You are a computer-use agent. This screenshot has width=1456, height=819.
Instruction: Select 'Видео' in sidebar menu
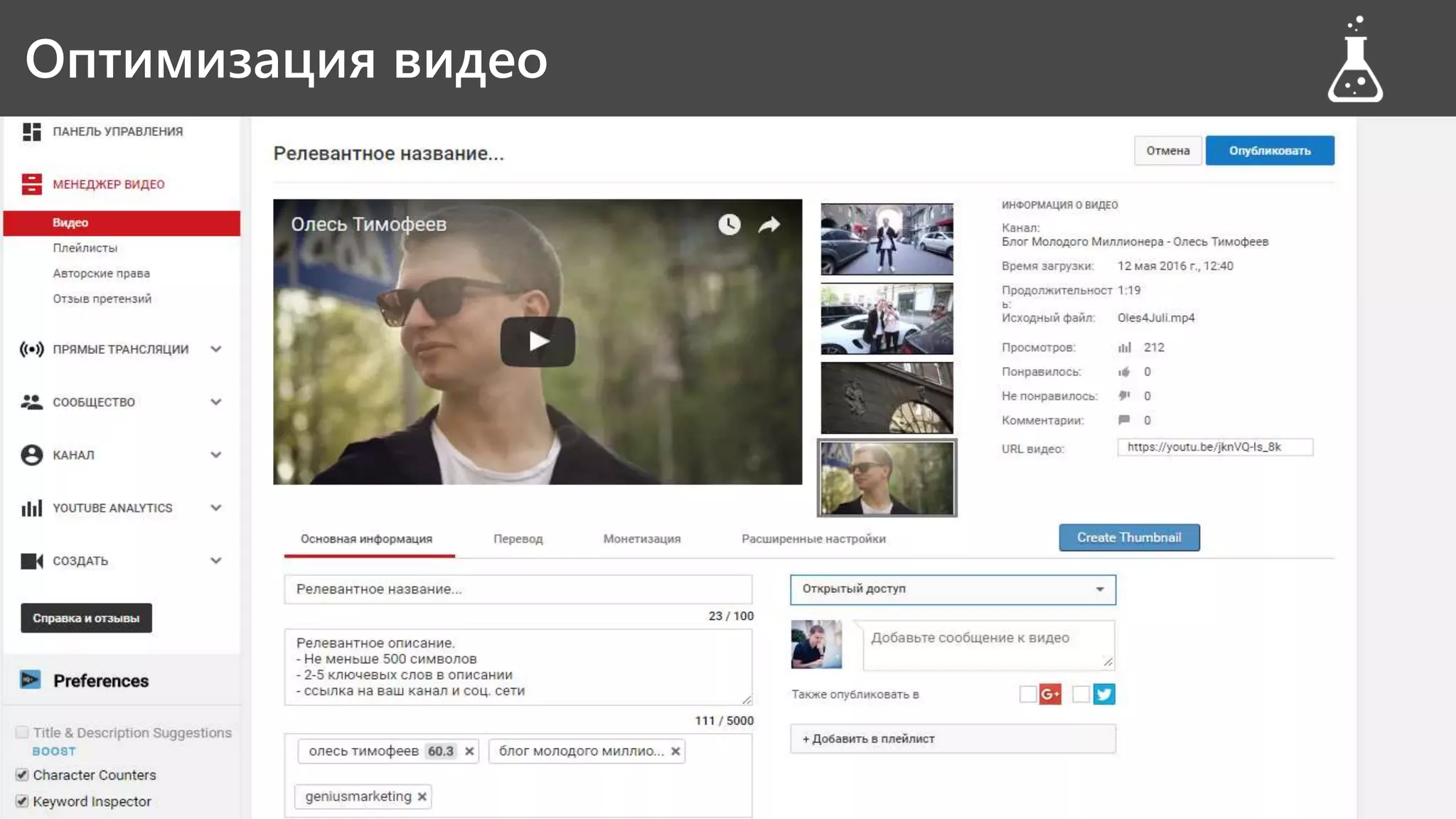pos(122,223)
